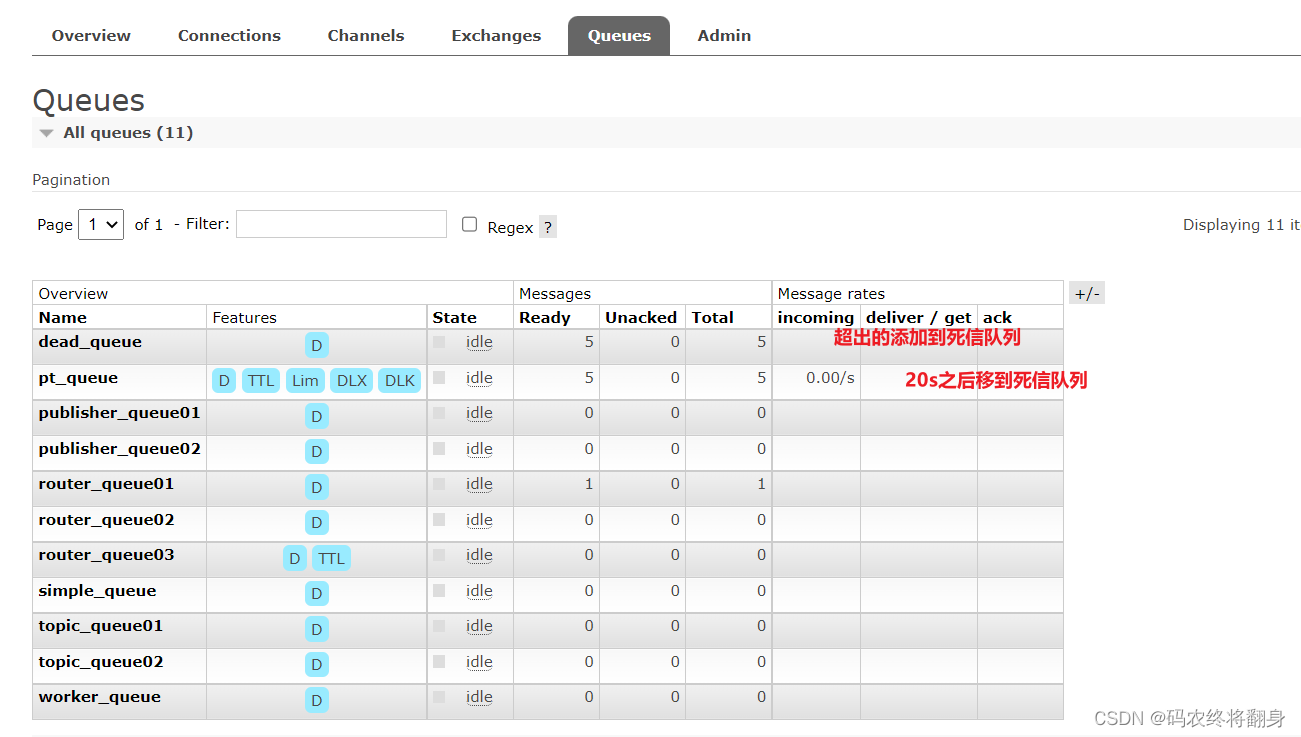The width and height of the screenshot is (1301, 737).
Task: Click the DLK badge on pt_queue row
Action: coord(399,380)
